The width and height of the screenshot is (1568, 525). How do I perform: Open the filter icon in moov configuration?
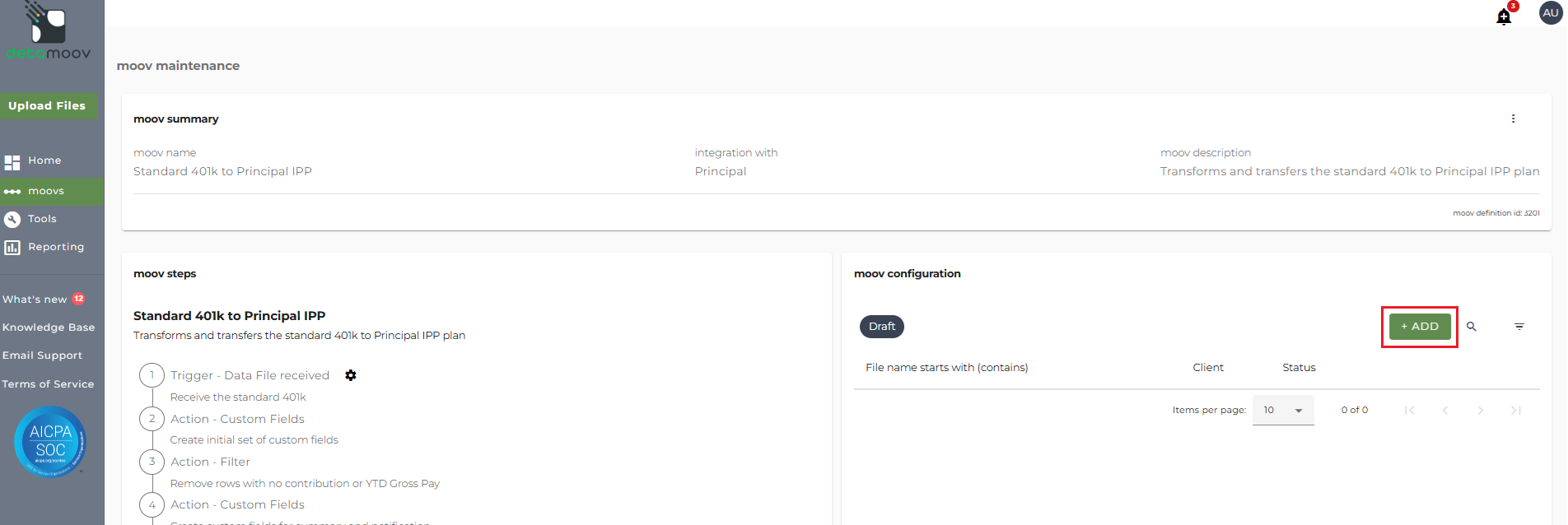[1519, 327]
